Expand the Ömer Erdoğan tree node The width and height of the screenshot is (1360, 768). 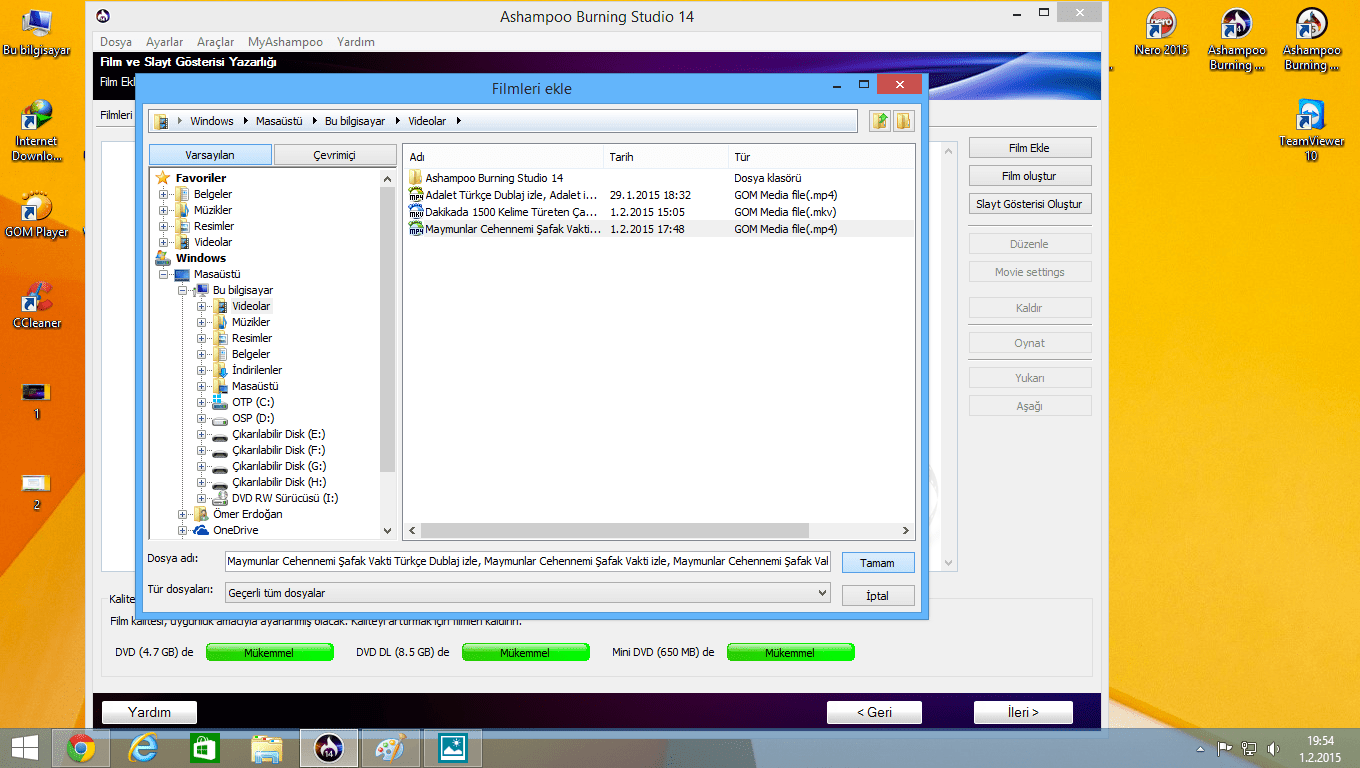[183, 515]
